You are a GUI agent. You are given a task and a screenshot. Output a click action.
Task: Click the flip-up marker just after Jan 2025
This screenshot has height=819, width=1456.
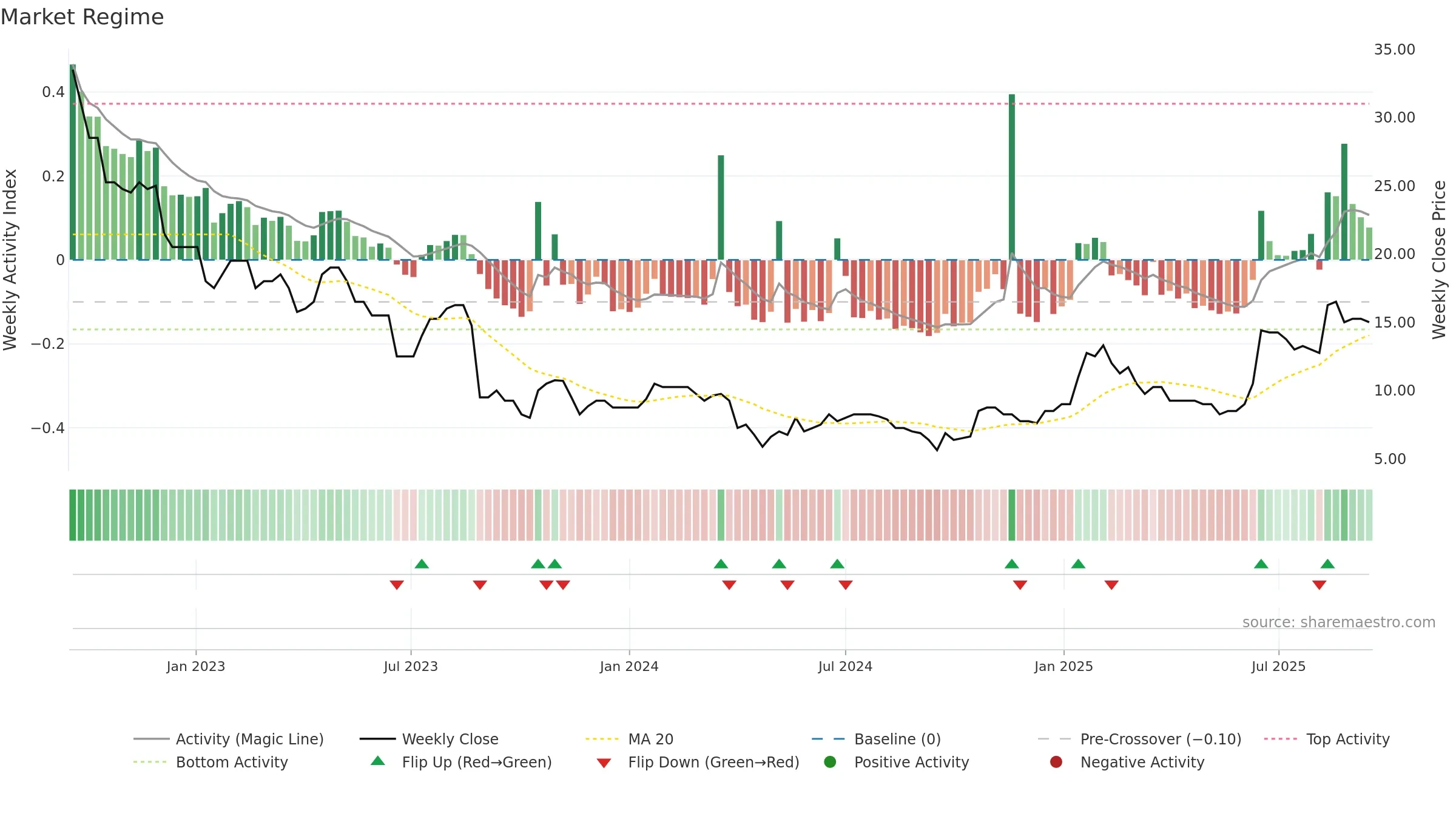tap(1078, 564)
